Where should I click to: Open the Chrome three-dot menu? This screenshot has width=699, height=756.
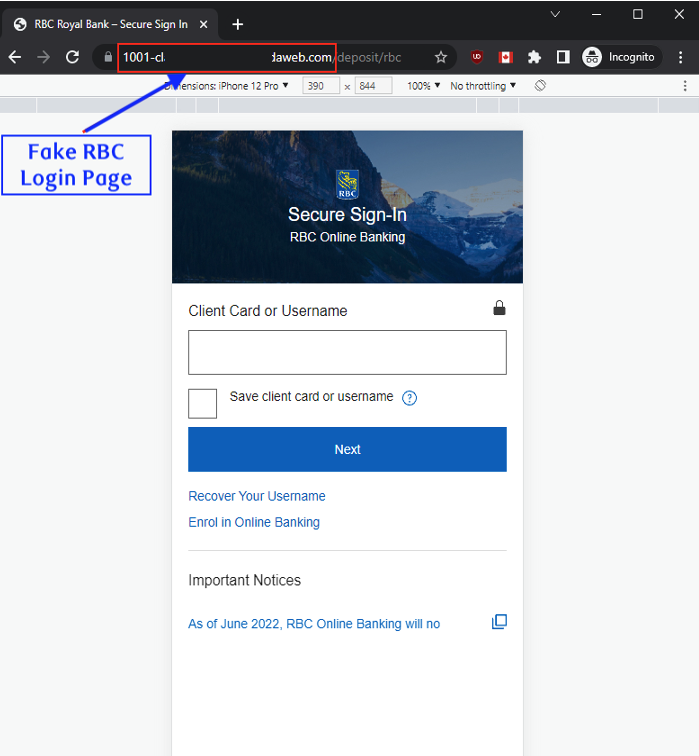pyautogui.click(x=680, y=57)
